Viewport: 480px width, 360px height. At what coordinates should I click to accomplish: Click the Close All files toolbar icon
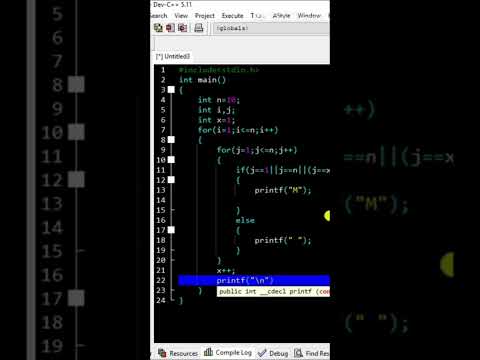183,28
